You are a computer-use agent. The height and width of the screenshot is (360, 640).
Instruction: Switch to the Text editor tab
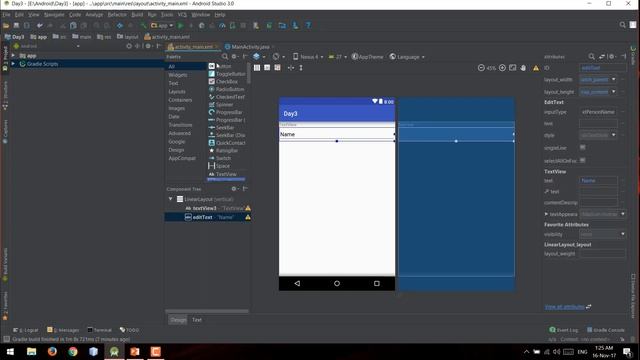click(x=197, y=320)
